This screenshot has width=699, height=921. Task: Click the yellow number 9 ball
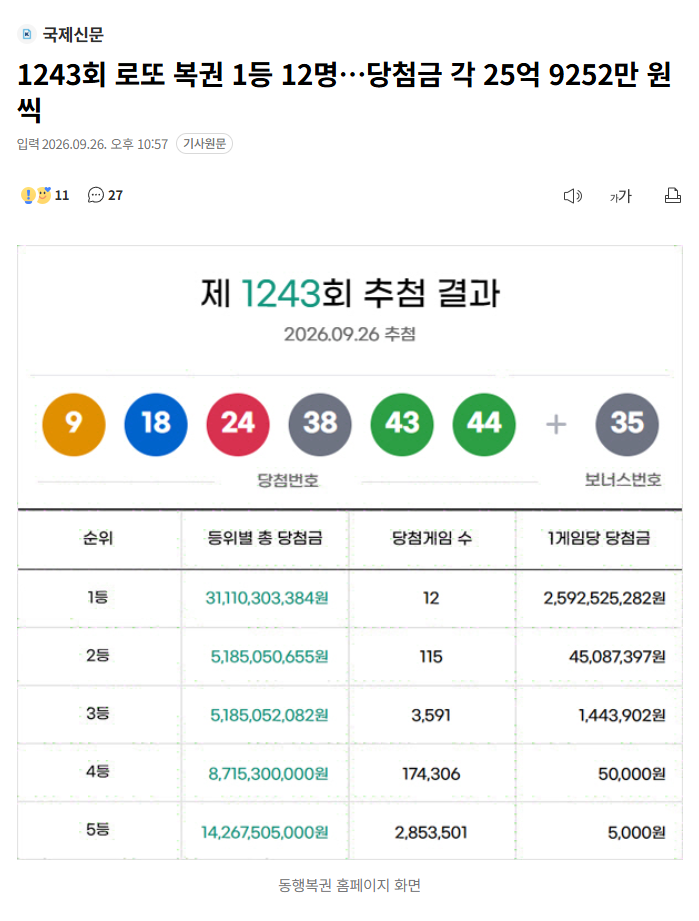(74, 425)
